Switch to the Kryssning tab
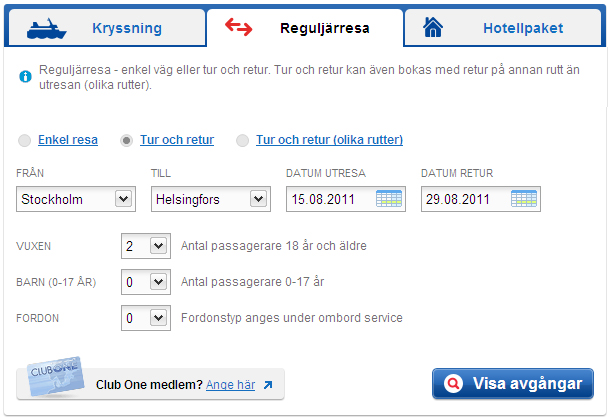The image size is (610, 420). 126,28
